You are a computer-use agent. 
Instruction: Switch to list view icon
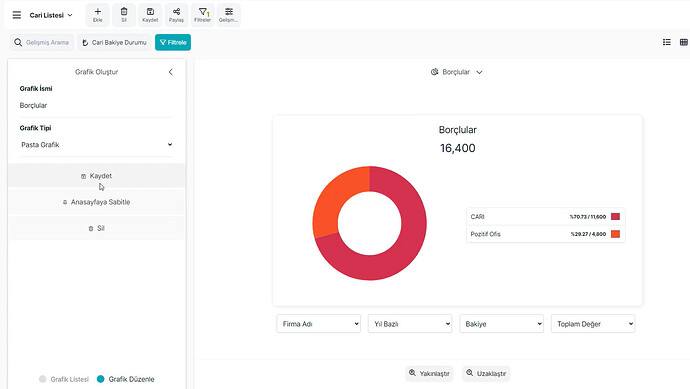click(x=667, y=42)
